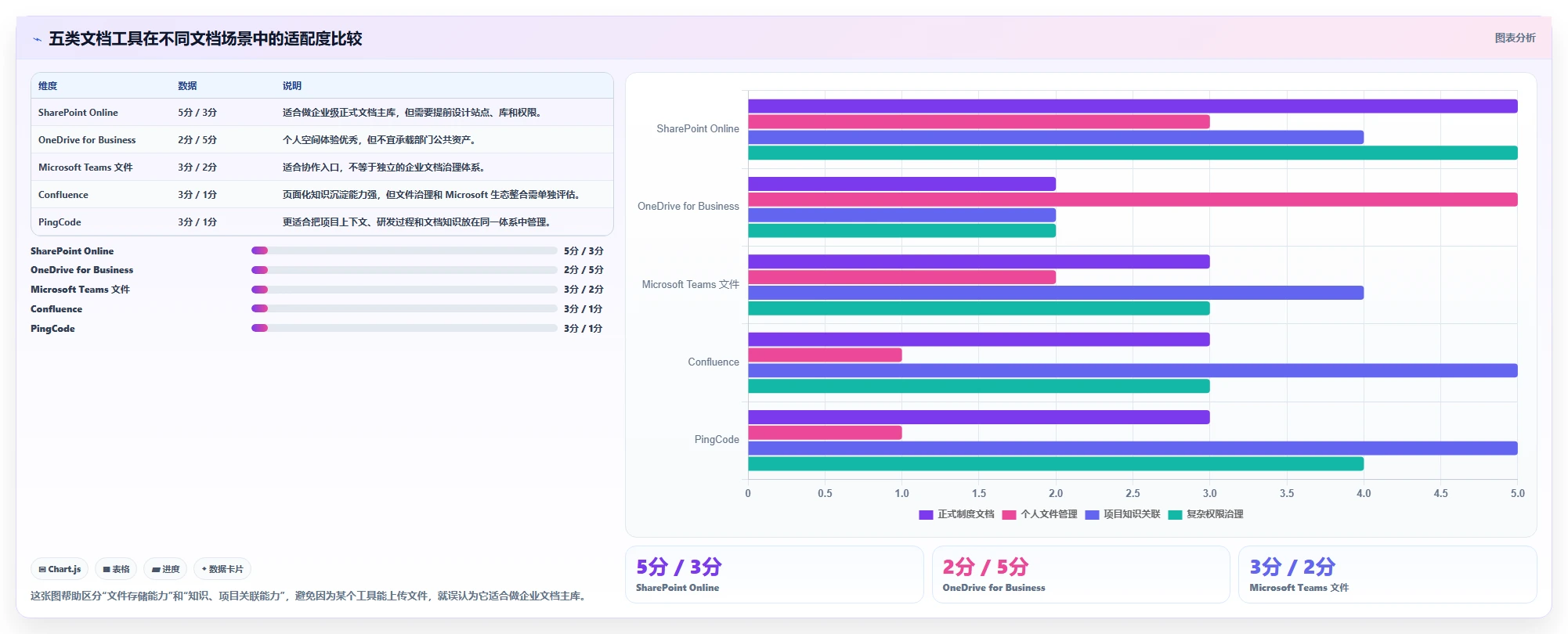The image size is (1568, 634).
Task: Click the Confluence label on the chart axis
Action: coord(714,362)
